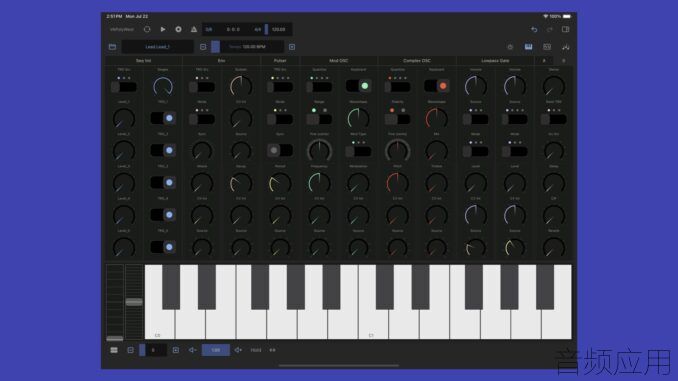Click the Mod OSC Fine tuning knob
The width and height of the screenshot is (678, 381).
319,150
